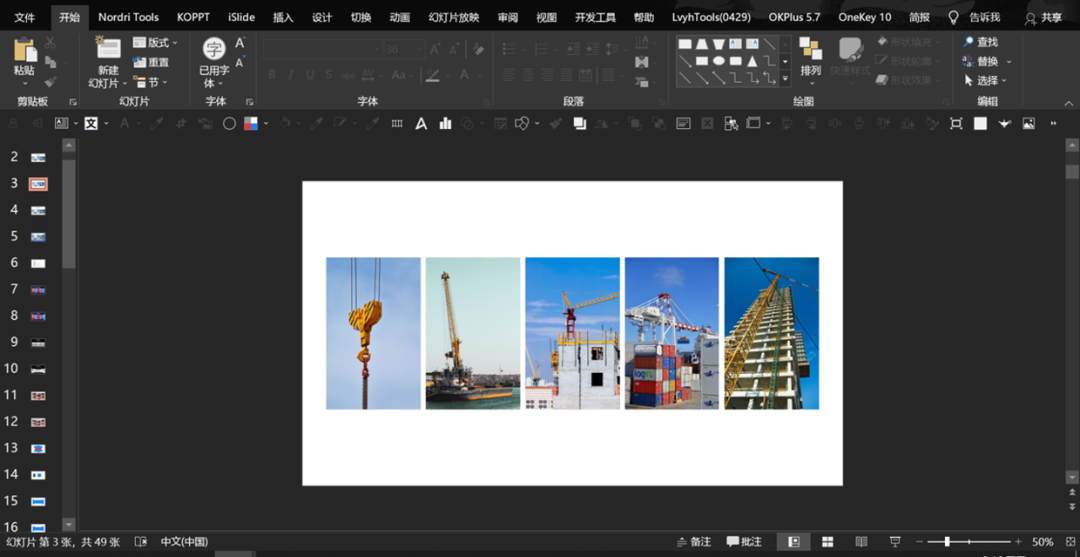This screenshot has height=557, width=1080.
Task: Click the zoom slider handle
Action: pos(947,542)
